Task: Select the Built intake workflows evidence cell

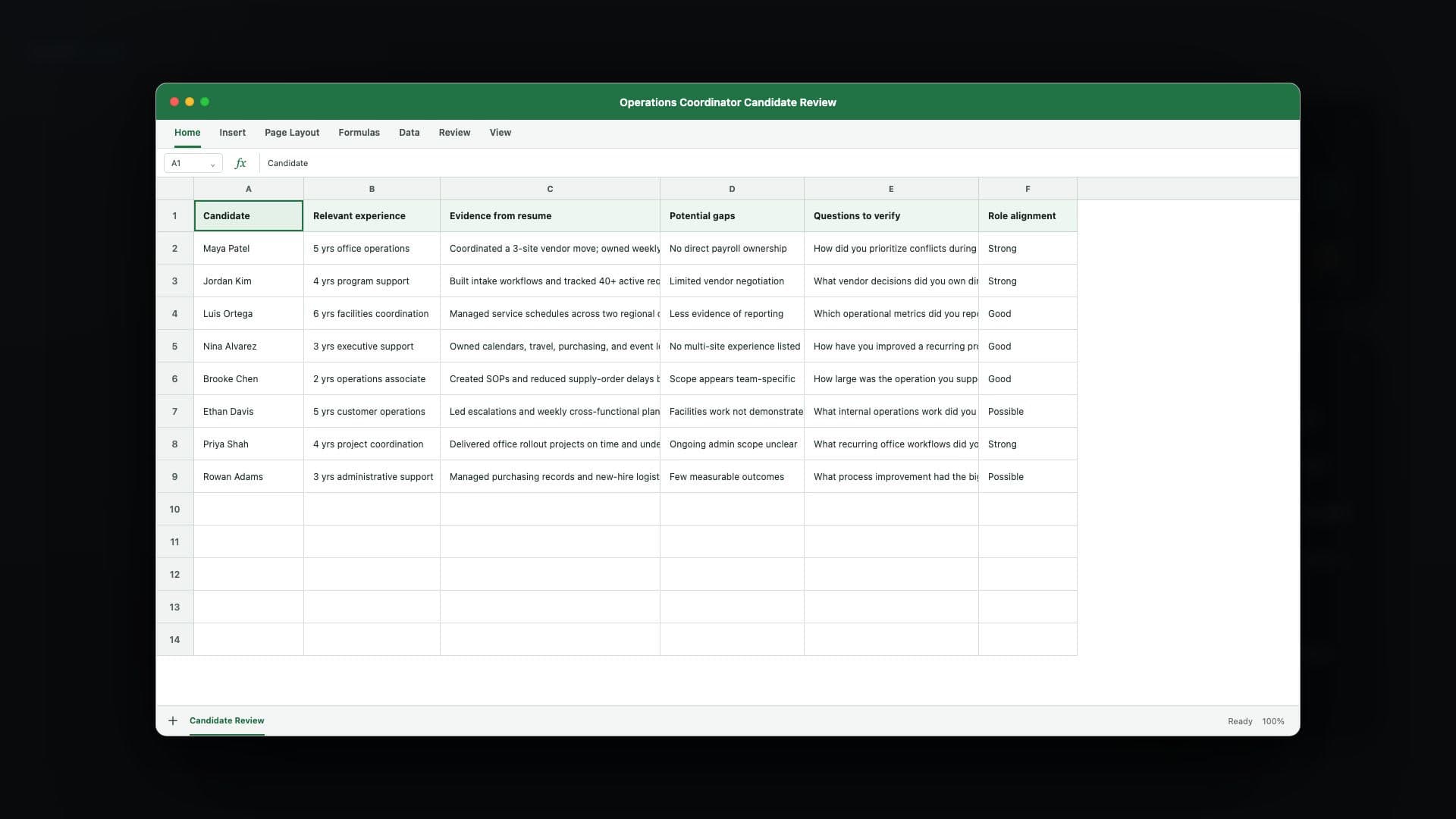Action: [x=550, y=281]
